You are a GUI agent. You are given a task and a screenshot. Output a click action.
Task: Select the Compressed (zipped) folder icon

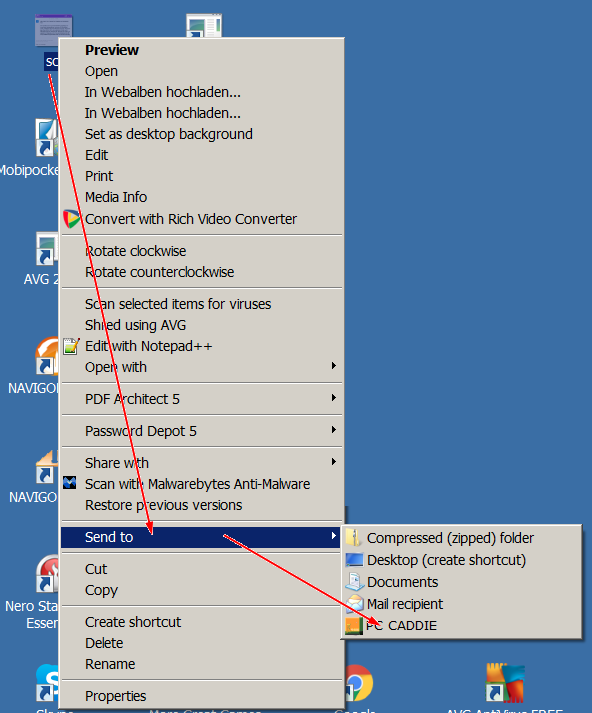point(354,538)
